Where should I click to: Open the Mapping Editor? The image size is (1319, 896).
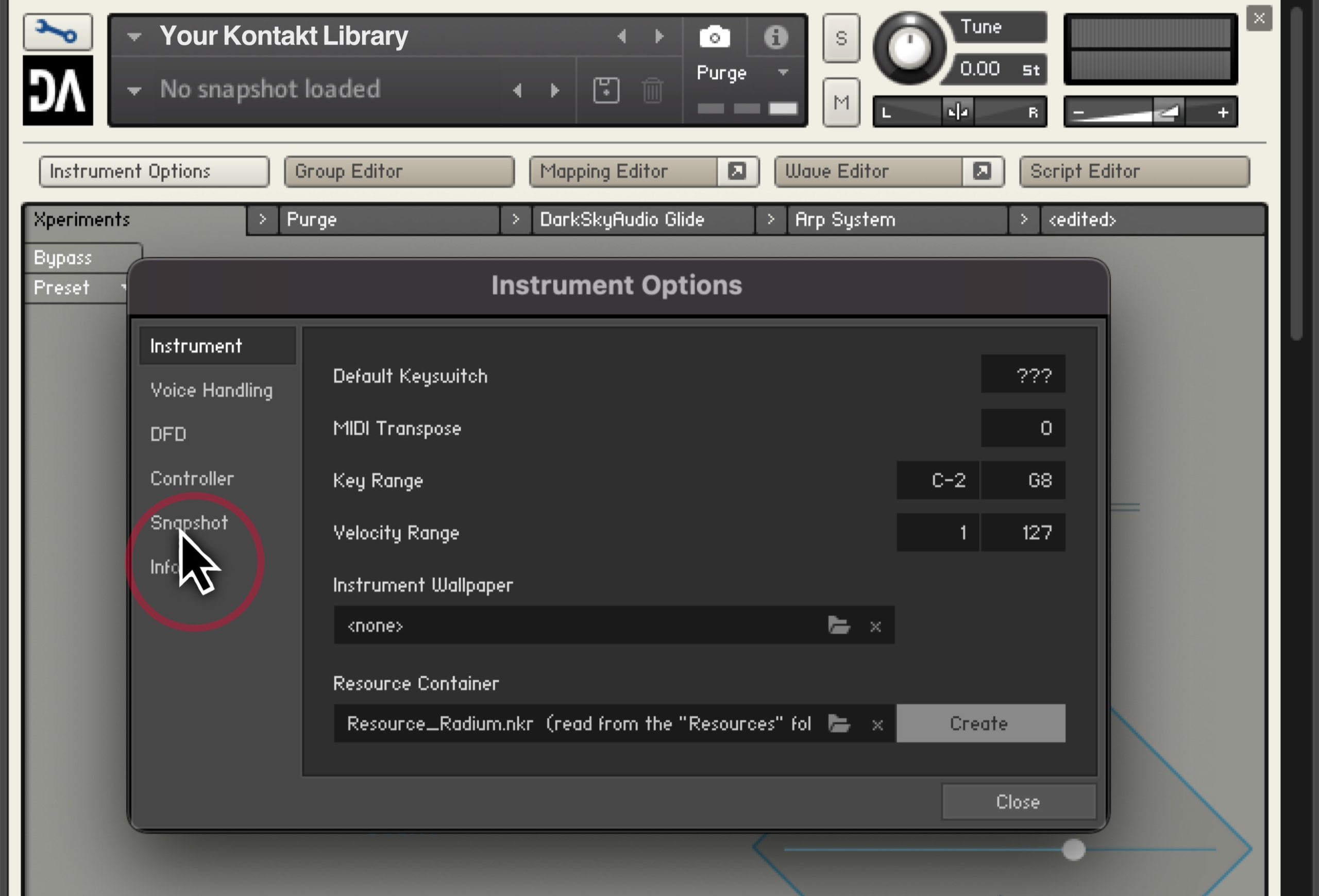[x=623, y=172]
